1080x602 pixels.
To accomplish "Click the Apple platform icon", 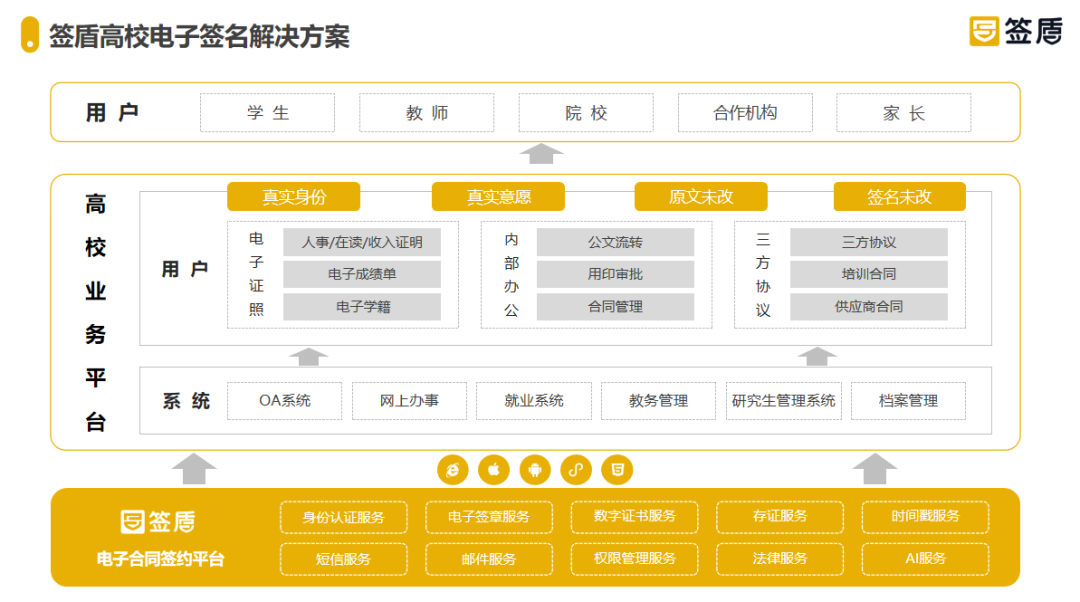I will (x=494, y=469).
